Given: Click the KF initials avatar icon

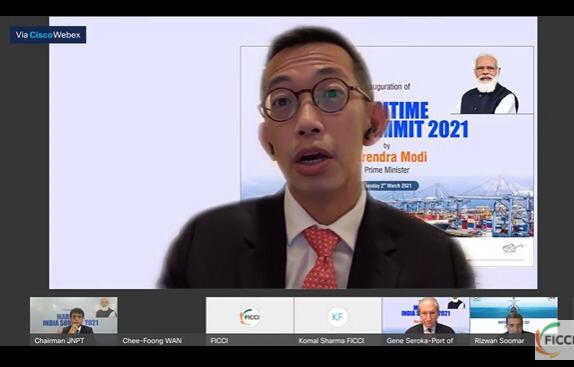Looking at the screenshot, I should point(338,317).
